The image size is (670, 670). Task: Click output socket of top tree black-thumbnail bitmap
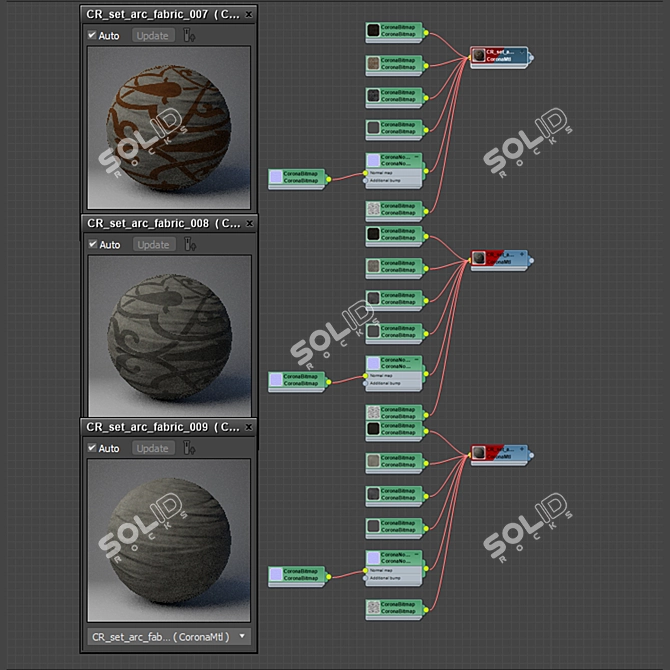pyautogui.click(x=426, y=33)
